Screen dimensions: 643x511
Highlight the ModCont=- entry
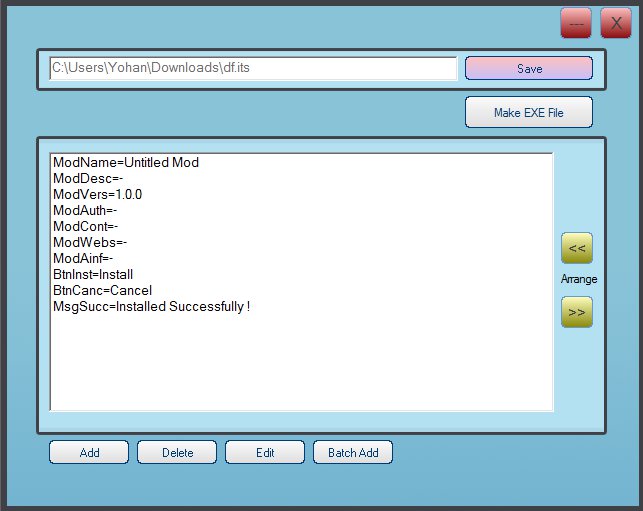86,226
